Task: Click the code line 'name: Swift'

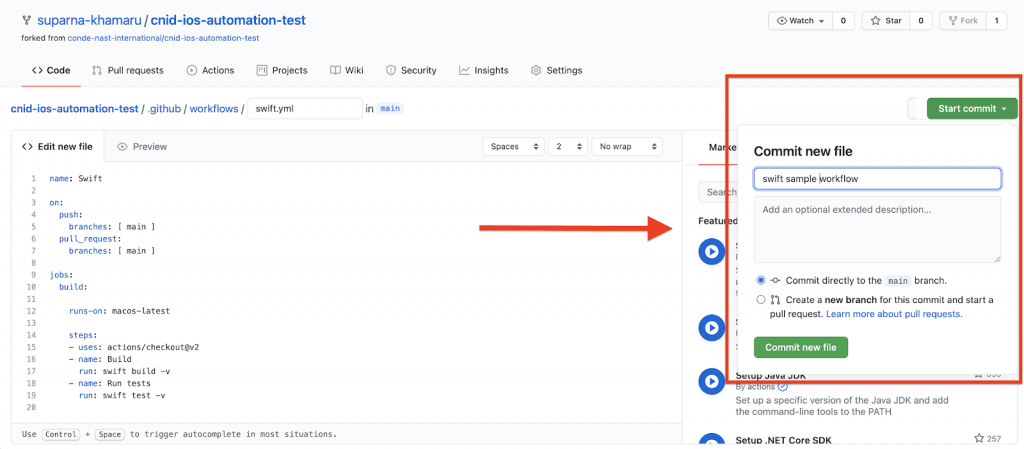Action: pyautogui.click(x=76, y=178)
